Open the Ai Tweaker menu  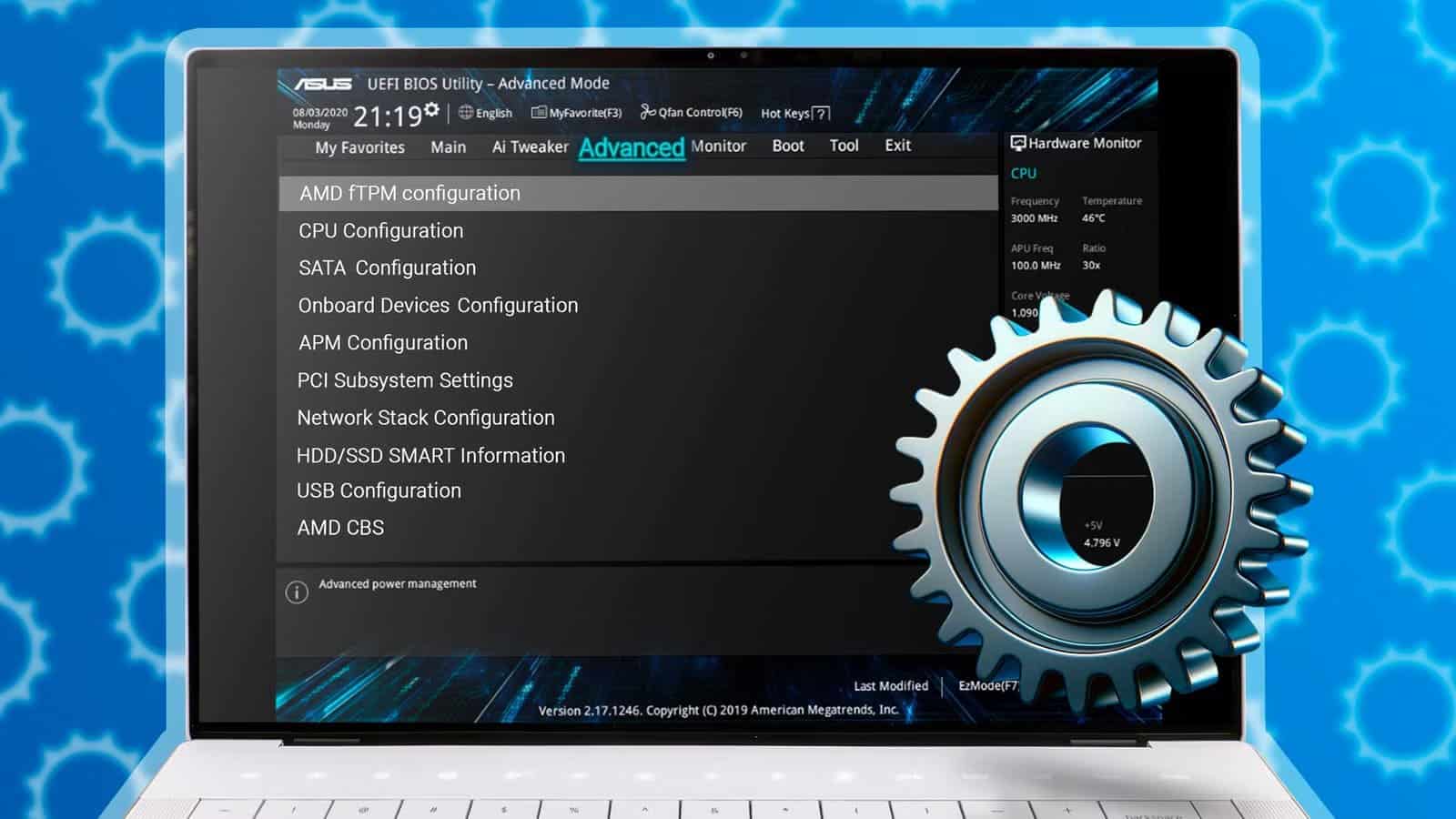point(528,146)
